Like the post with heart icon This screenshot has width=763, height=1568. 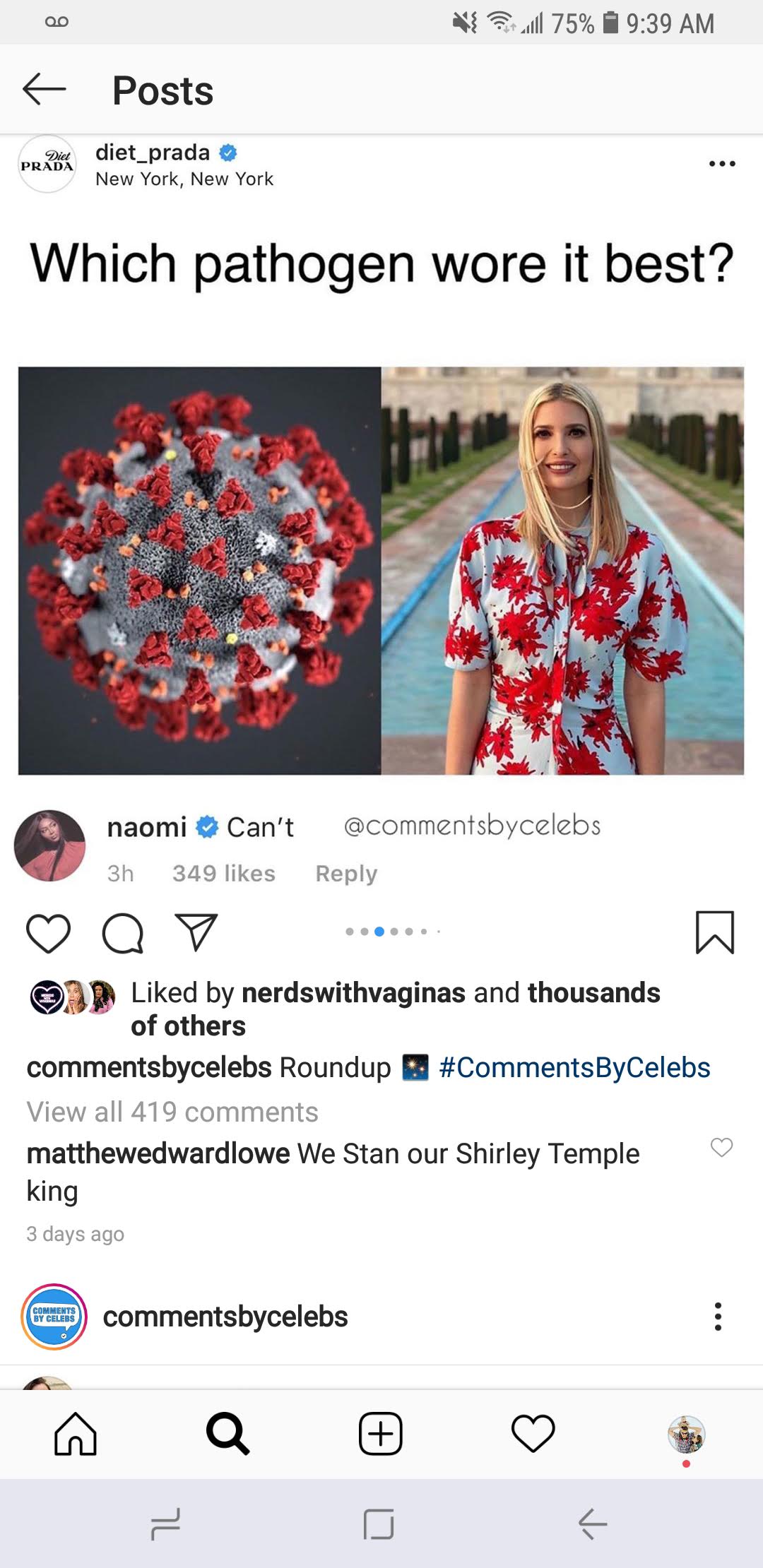pos(48,932)
